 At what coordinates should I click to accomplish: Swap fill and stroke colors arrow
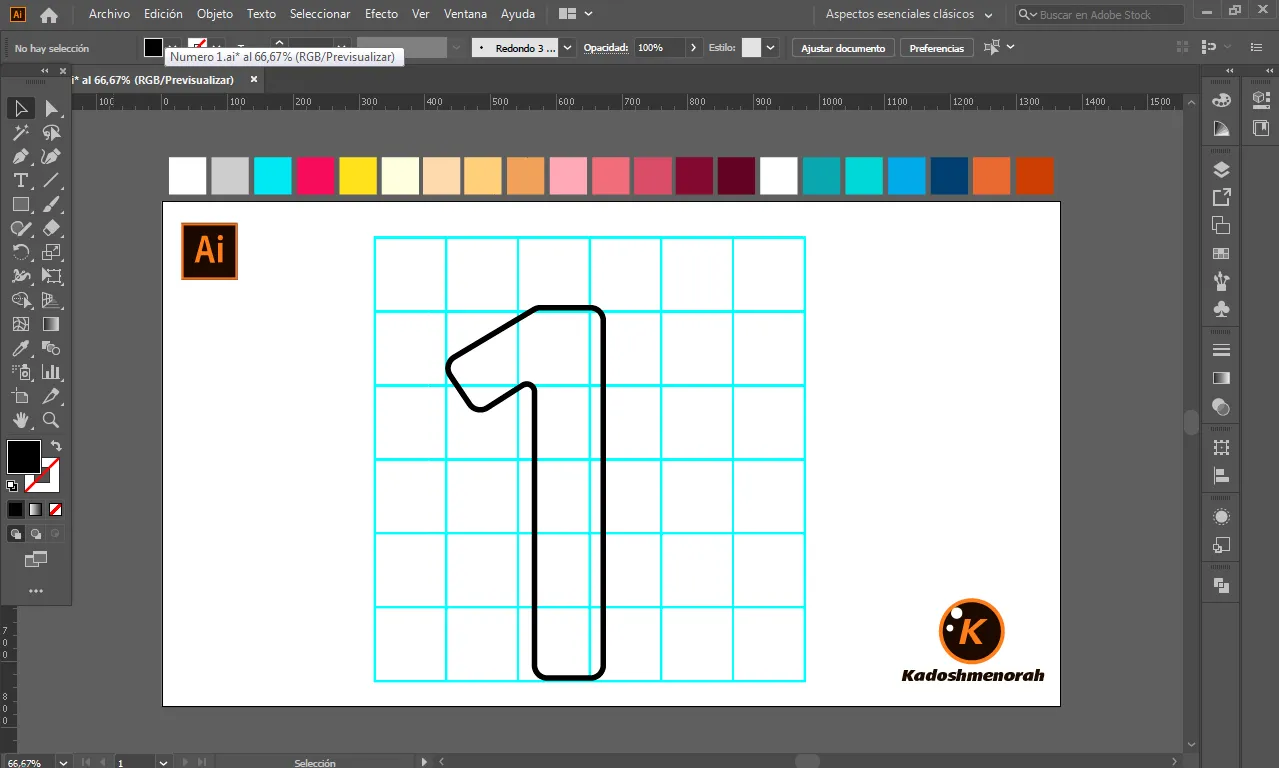pos(56,446)
